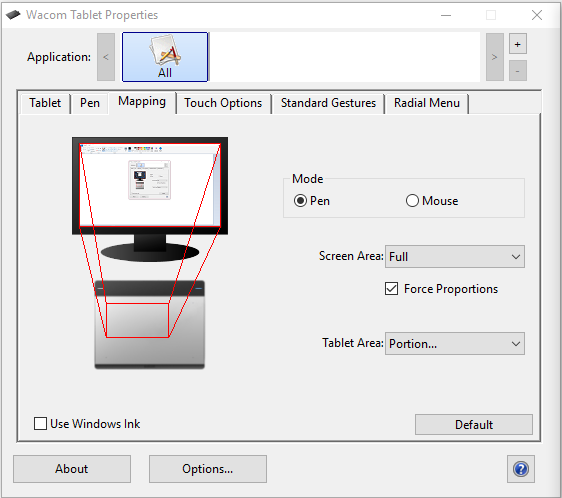Select the All application icon
The width and height of the screenshot is (562, 498).
point(165,57)
